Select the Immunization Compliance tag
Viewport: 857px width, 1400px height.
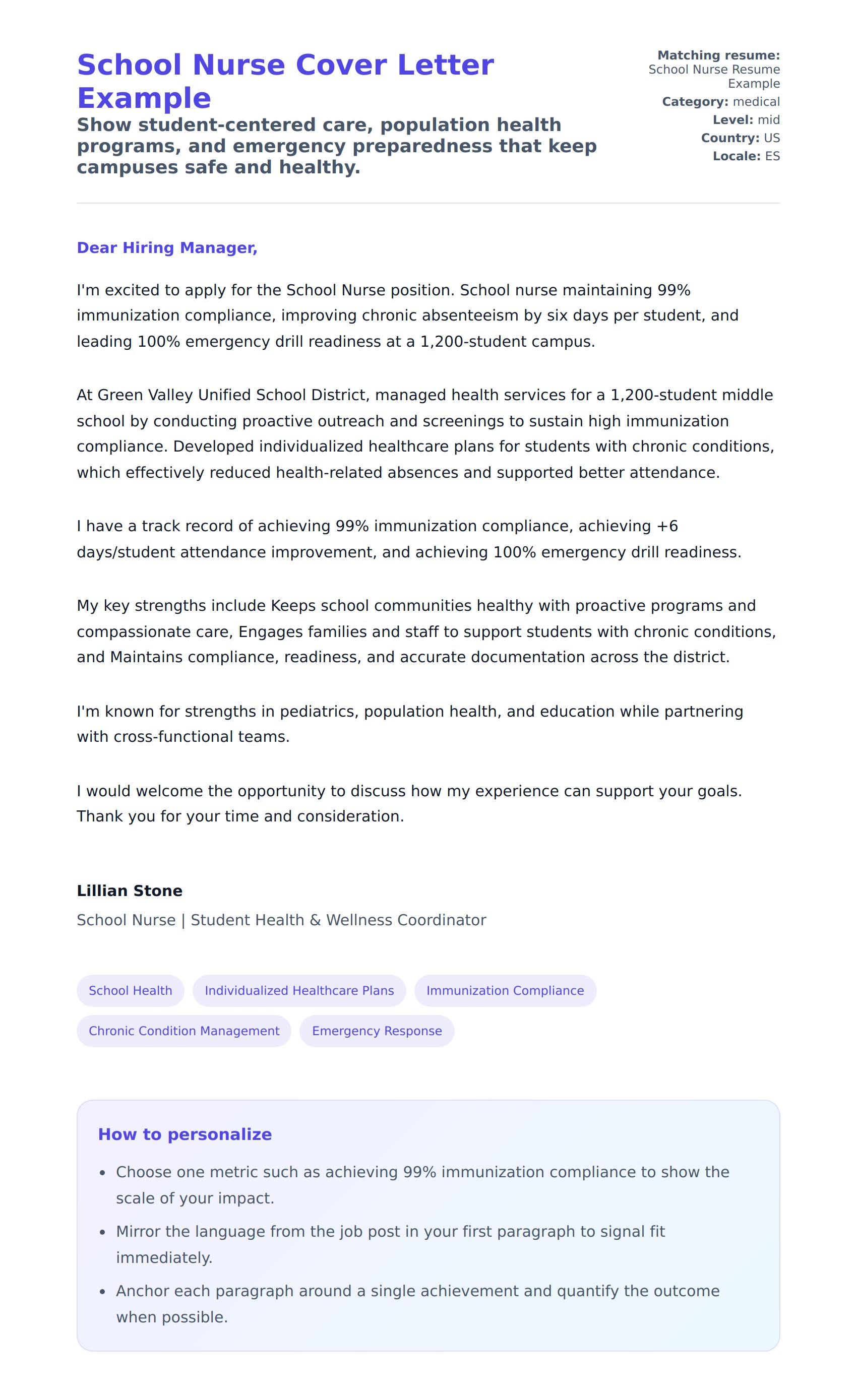(x=505, y=990)
